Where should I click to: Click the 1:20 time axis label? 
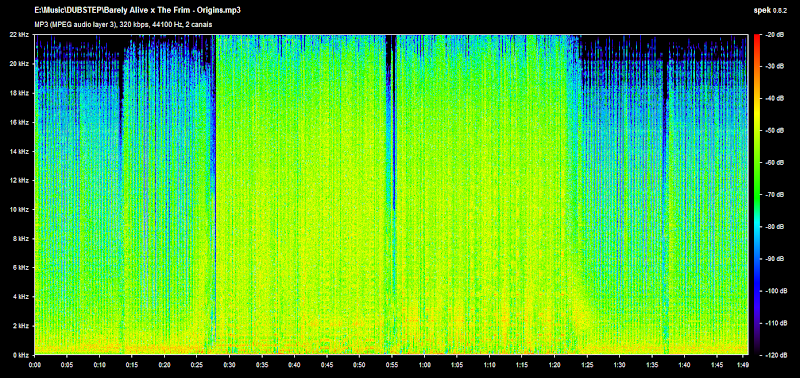(554, 365)
